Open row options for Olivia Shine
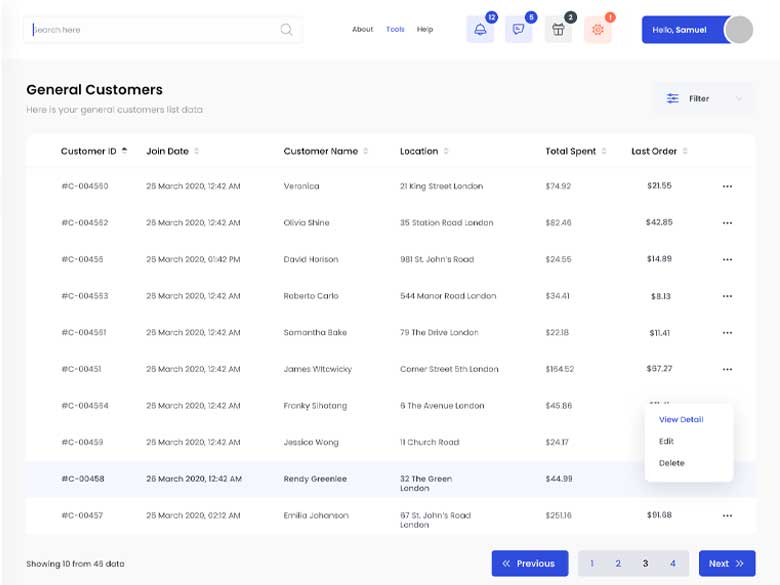The height and width of the screenshot is (585, 780). (x=727, y=223)
